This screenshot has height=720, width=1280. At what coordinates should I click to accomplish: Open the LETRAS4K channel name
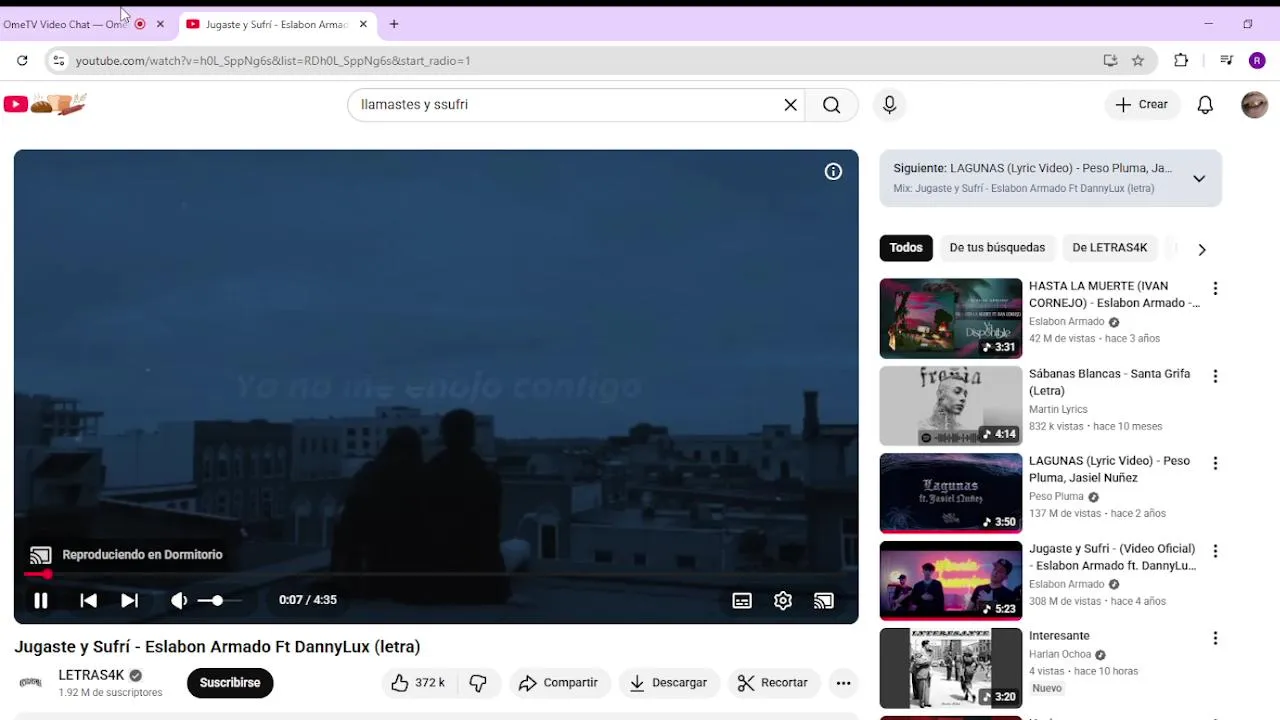pos(91,676)
